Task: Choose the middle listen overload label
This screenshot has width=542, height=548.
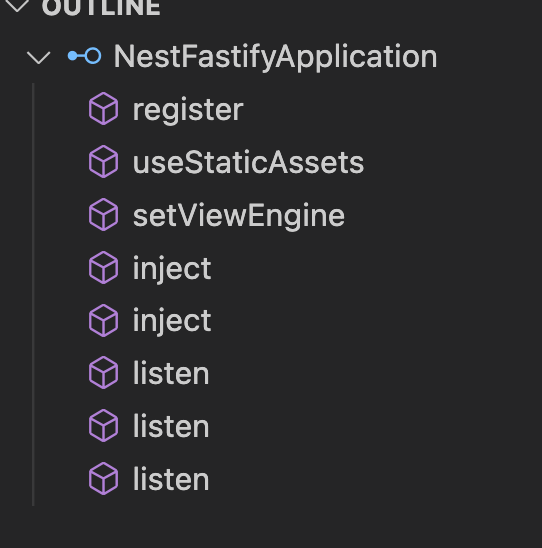Action: tap(171, 426)
